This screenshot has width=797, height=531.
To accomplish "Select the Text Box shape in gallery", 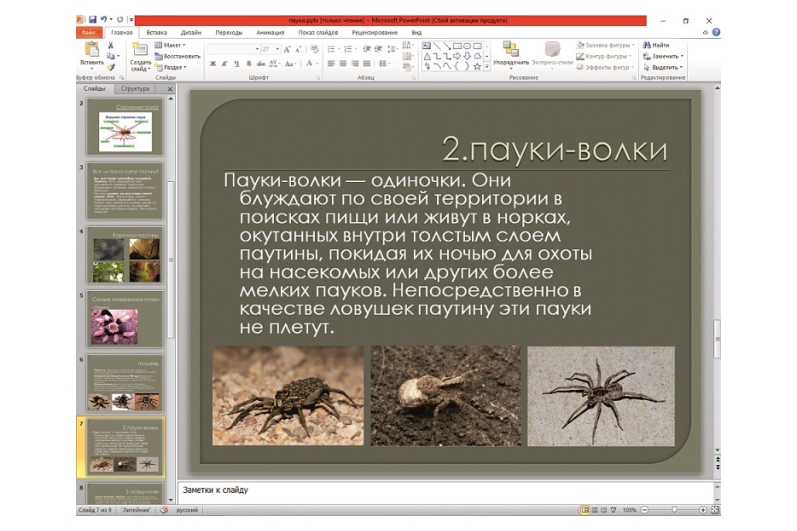I will 427,46.
